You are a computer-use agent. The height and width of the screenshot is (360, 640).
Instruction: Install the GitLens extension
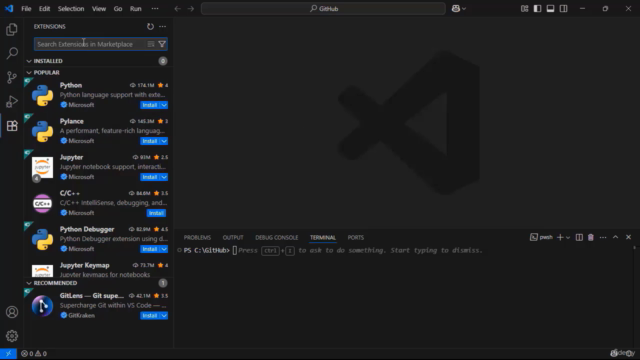click(x=150, y=316)
